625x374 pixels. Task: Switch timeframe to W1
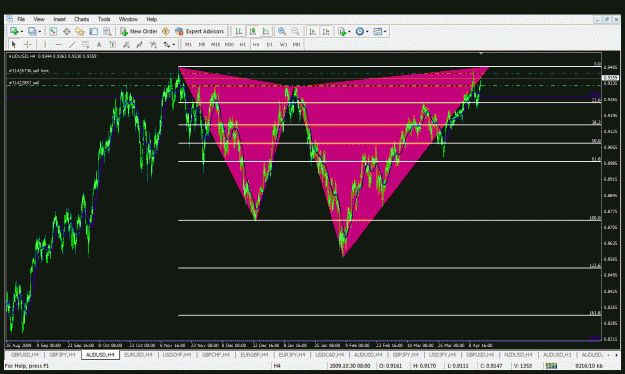283,44
